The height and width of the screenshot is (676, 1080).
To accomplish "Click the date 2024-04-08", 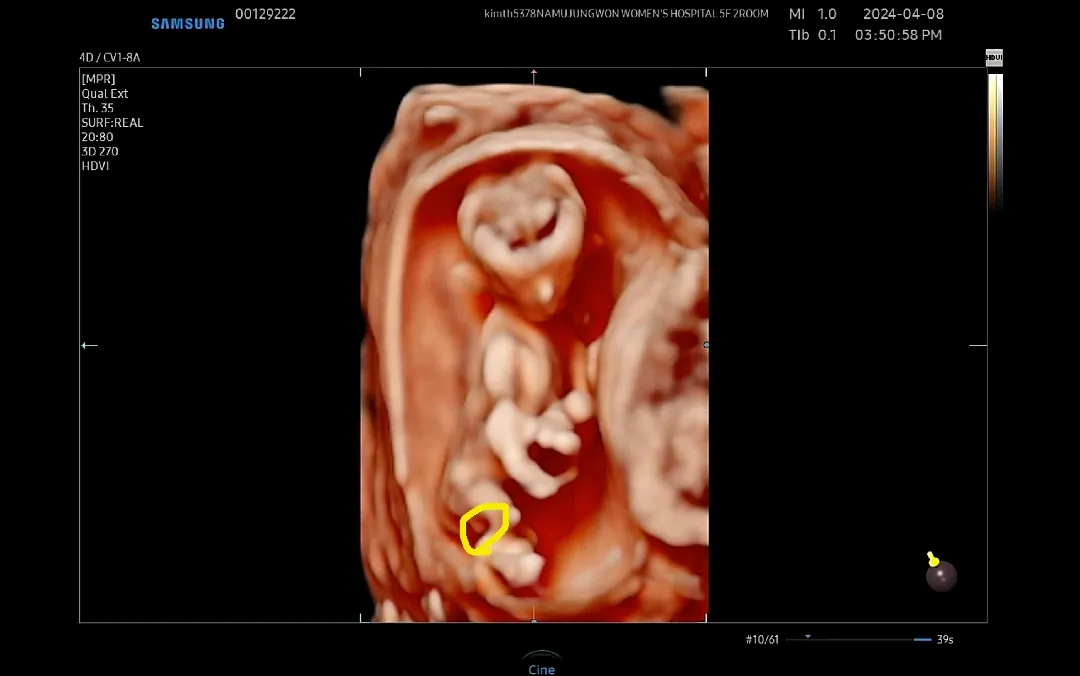I will pos(903,14).
